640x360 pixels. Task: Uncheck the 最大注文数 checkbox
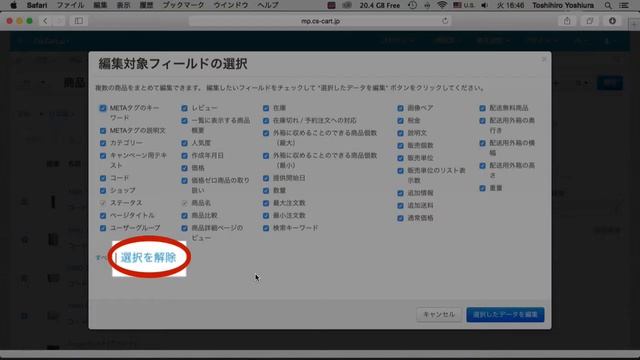coord(266,203)
